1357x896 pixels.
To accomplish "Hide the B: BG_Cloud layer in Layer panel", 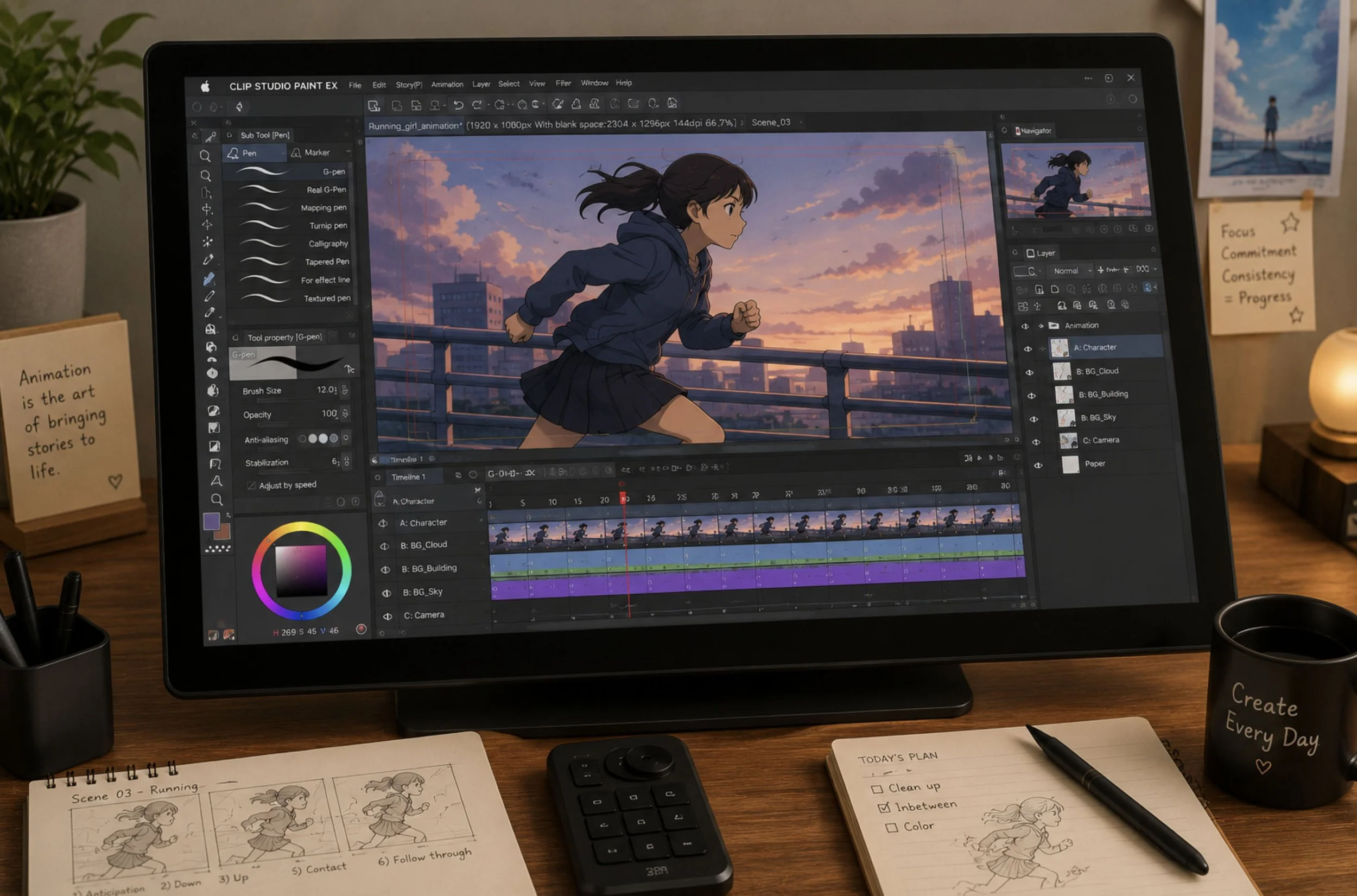I will pyautogui.click(x=1030, y=372).
